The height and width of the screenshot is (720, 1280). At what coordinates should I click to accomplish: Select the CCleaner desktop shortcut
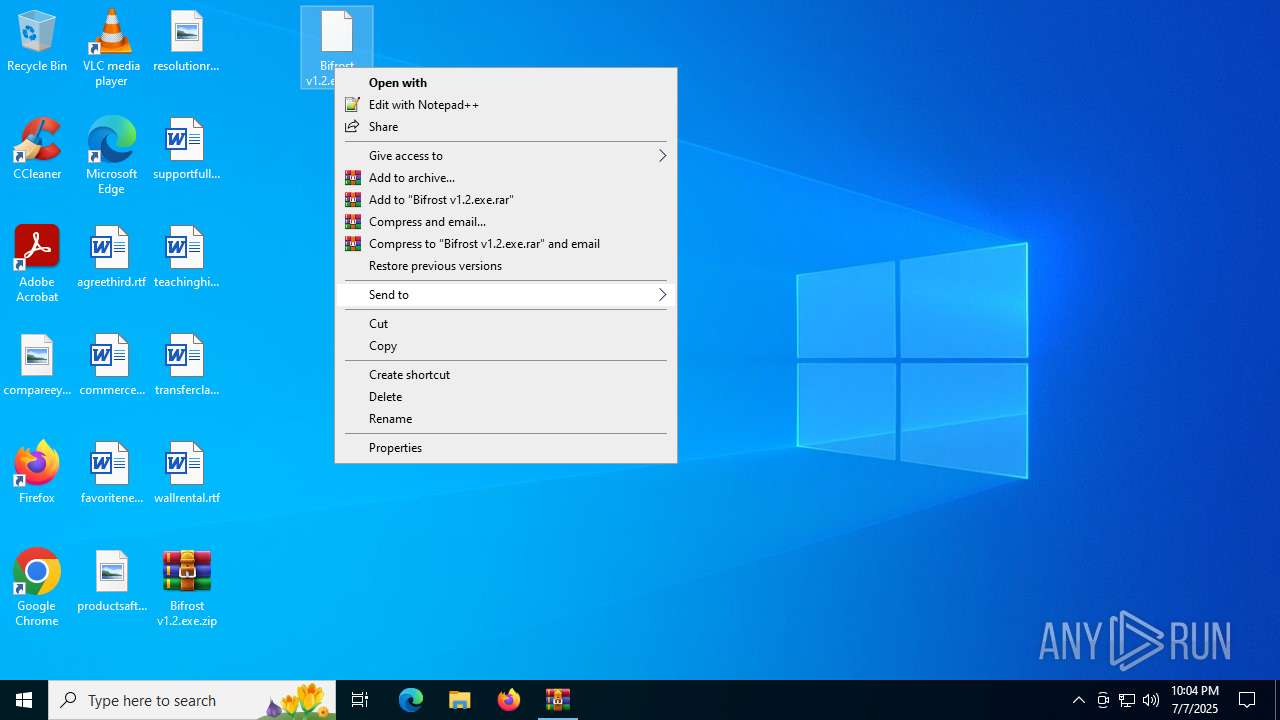pos(37,149)
